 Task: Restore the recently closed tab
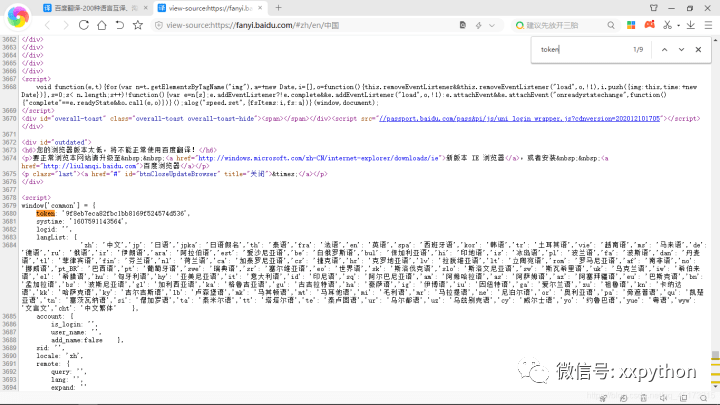tap(120, 25)
